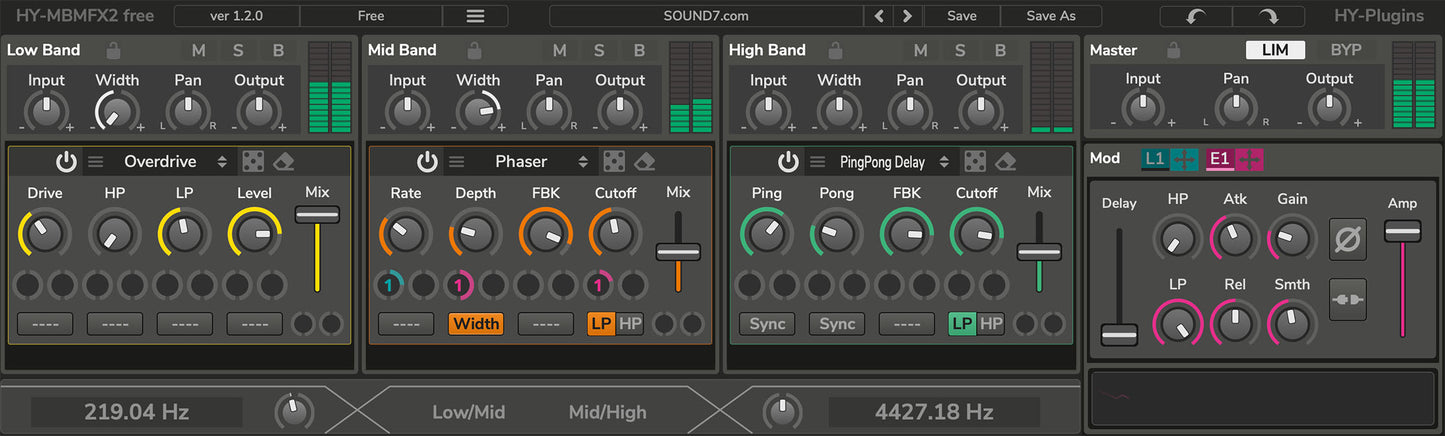Viewport: 1445px width, 436px height.
Task: Mute the Low Band with M
Action: pos(198,50)
